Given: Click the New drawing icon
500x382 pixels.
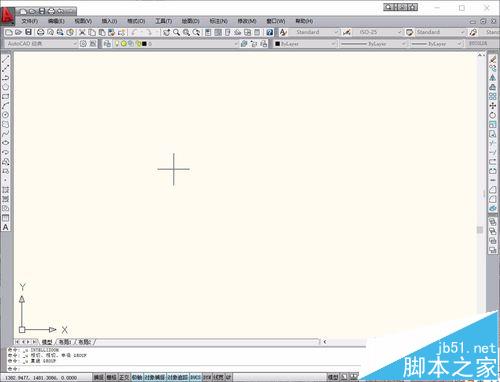Looking at the screenshot, I should (x=9, y=32).
